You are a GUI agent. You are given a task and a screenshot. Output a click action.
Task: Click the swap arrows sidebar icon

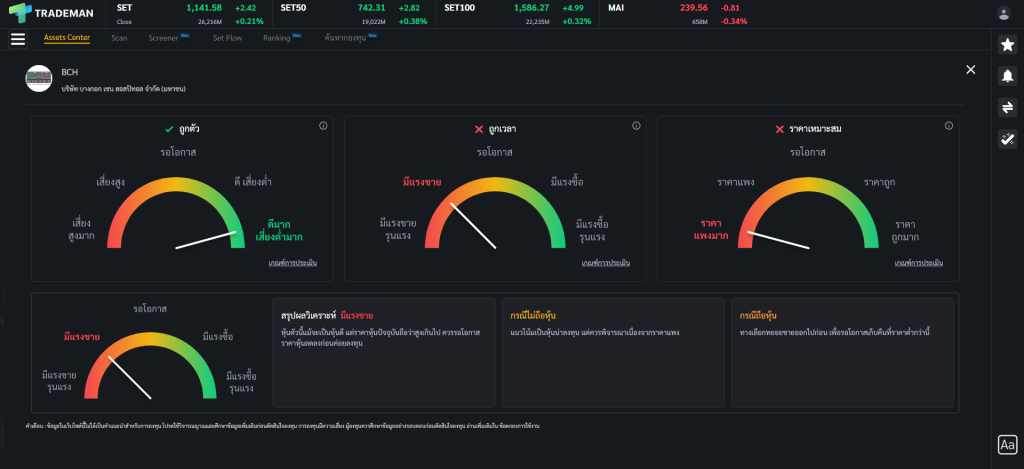click(1007, 108)
